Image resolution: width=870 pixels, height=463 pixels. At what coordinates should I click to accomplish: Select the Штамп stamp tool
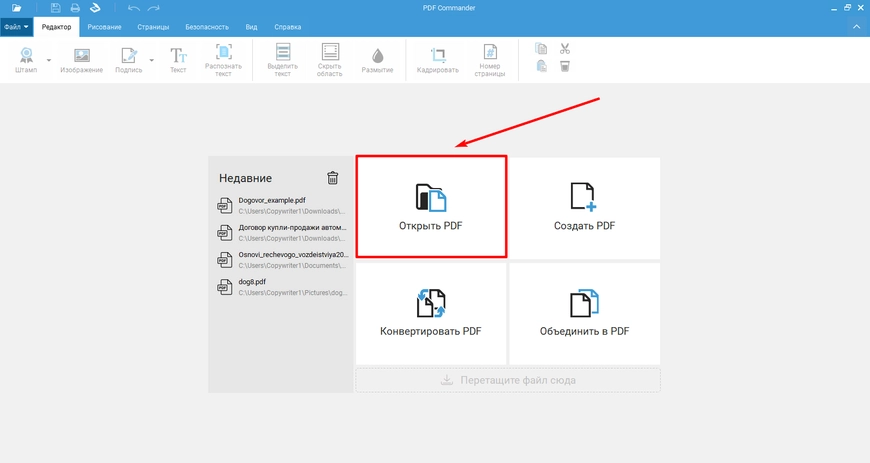(x=26, y=60)
